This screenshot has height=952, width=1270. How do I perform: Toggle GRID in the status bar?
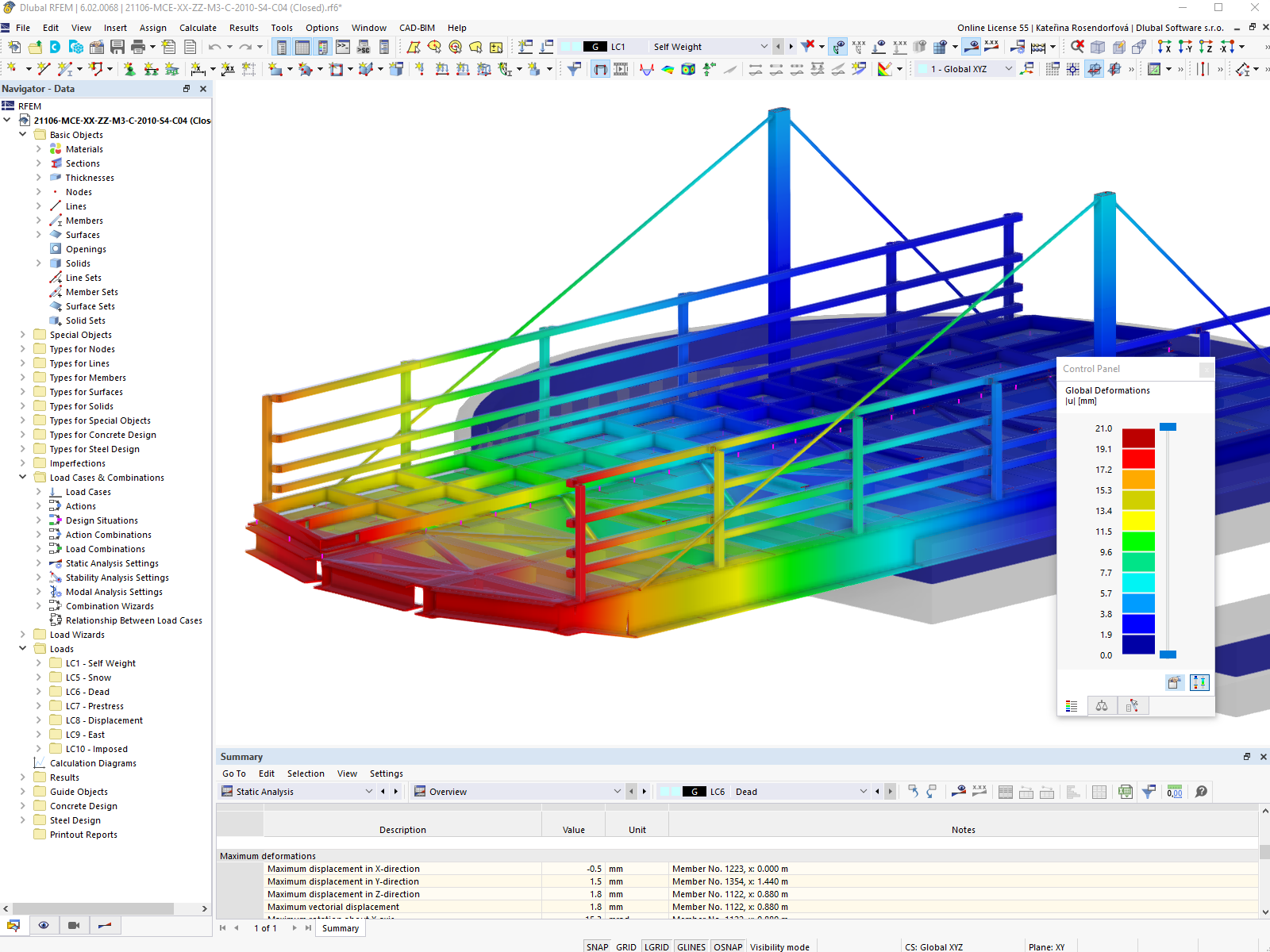tap(626, 946)
